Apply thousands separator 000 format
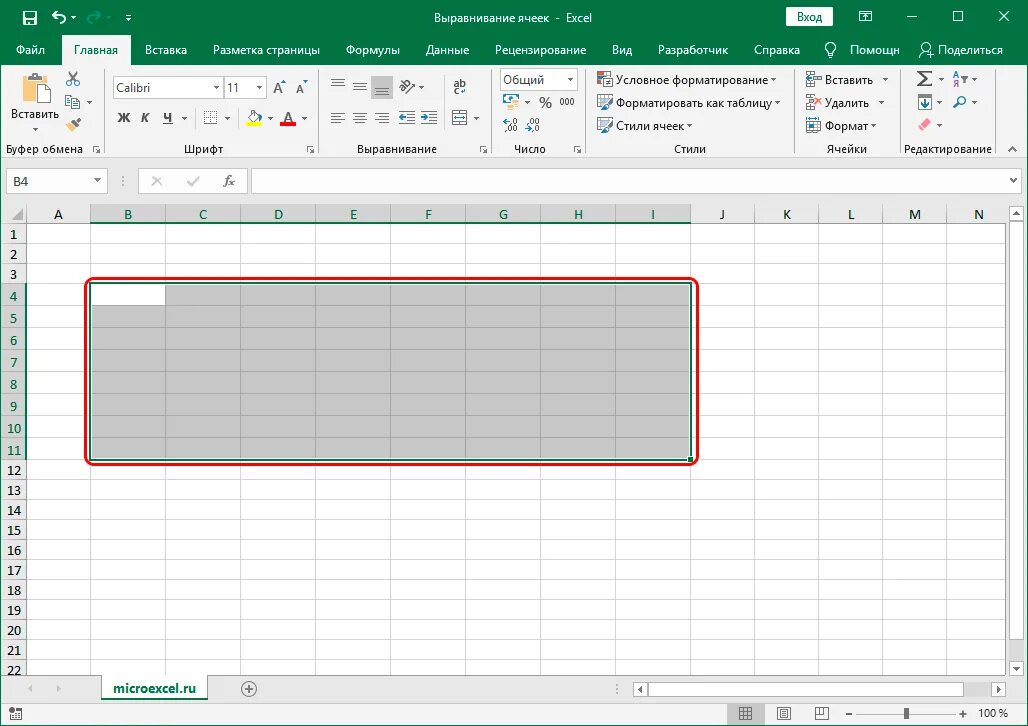 pyautogui.click(x=567, y=102)
